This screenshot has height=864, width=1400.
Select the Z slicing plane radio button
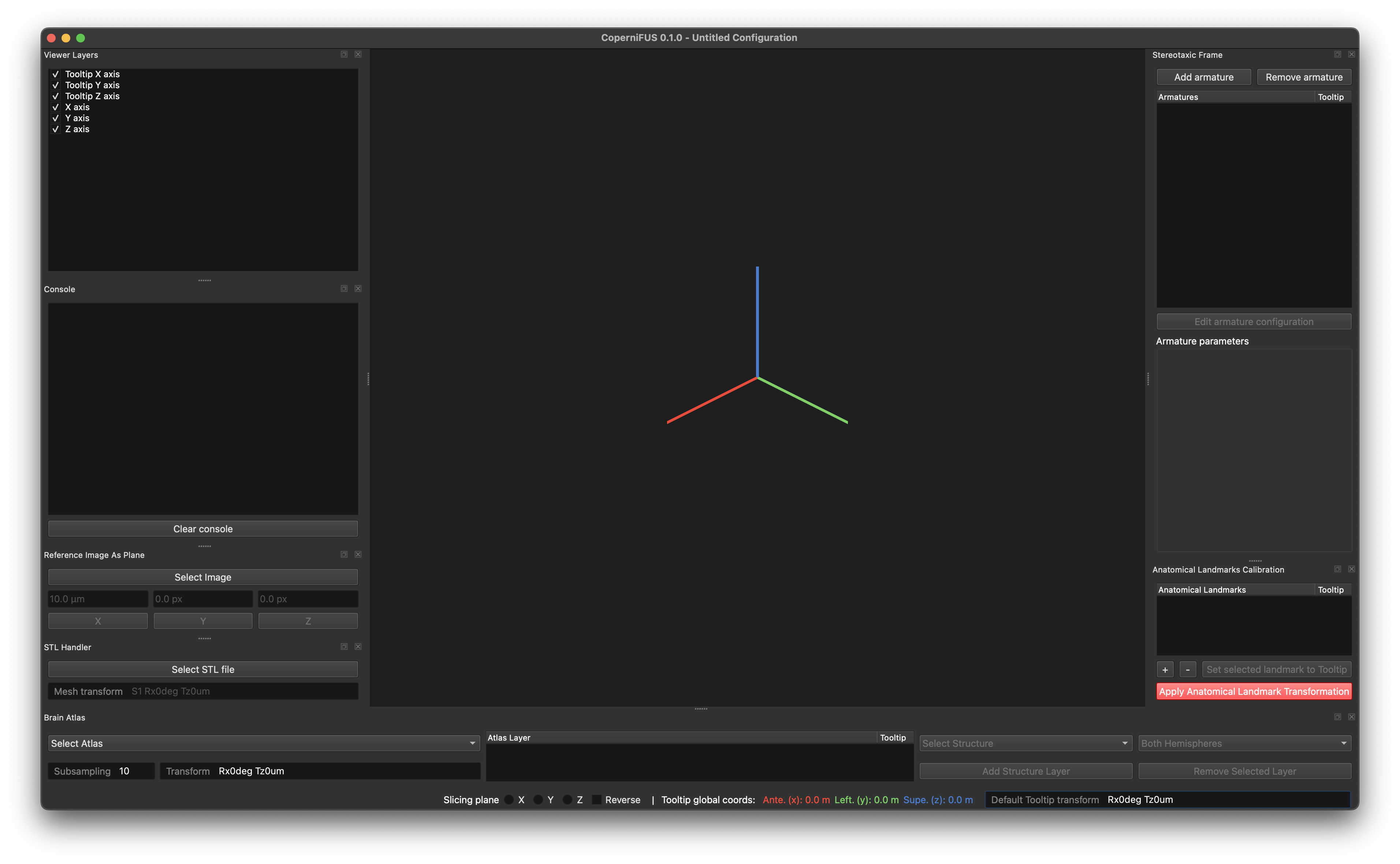567,800
